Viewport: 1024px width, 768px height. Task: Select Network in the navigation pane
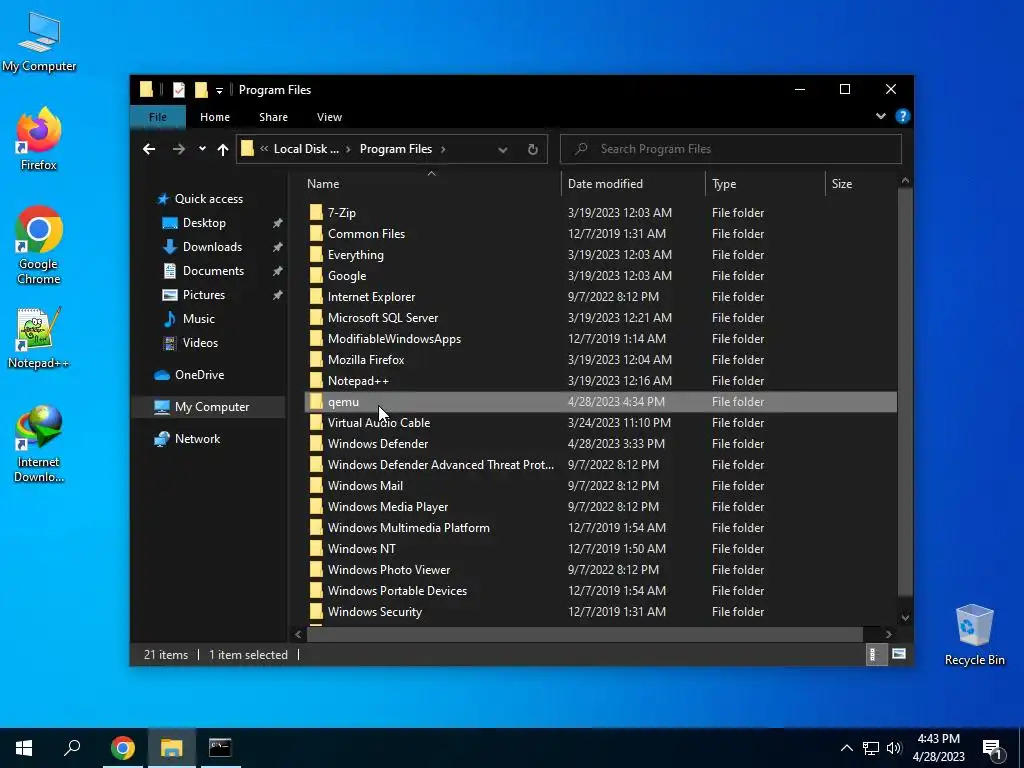(x=197, y=439)
